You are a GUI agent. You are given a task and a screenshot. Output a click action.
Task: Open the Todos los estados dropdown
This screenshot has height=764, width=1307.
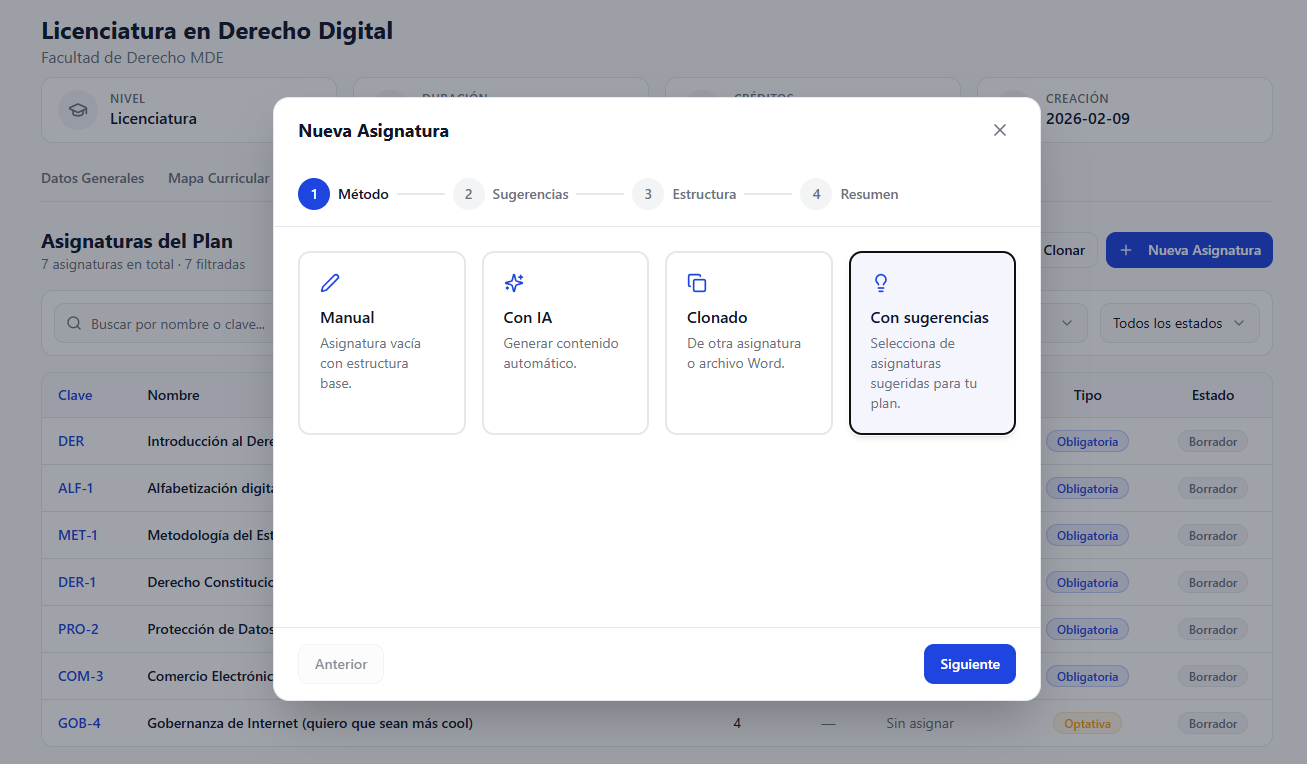pyautogui.click(x=1178, y=323)
